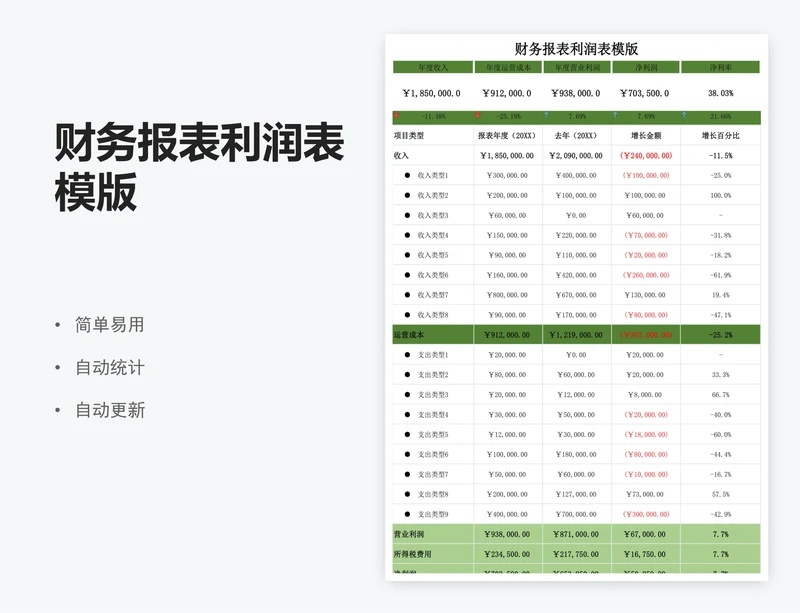Click the 100.0% growth cell
Viewport: 800px width, 613px height.
[720, 195]
